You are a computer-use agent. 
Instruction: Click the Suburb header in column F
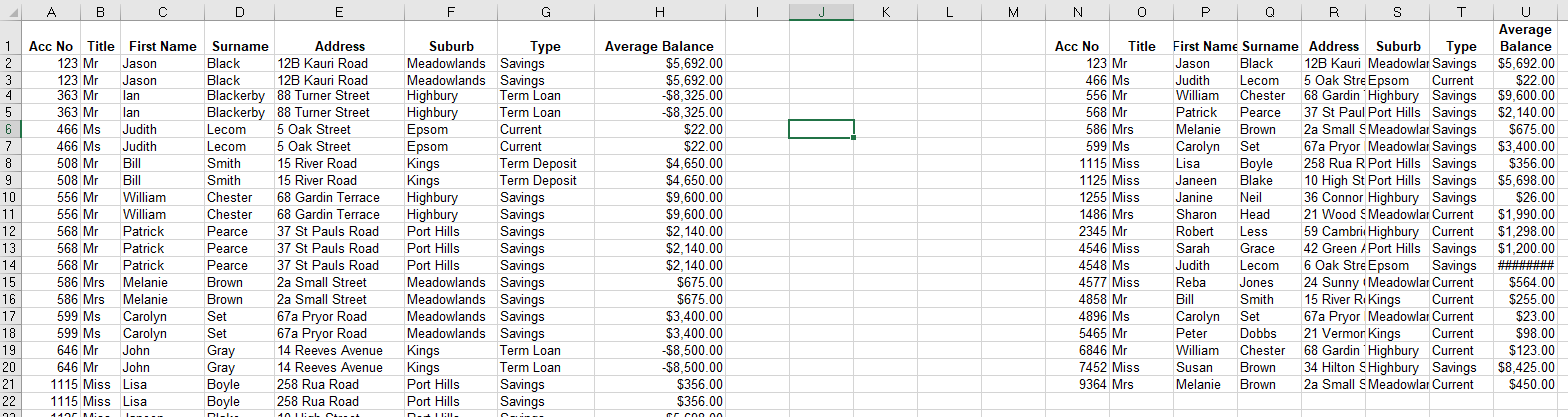pyautogui.click(x=451, y=46)
